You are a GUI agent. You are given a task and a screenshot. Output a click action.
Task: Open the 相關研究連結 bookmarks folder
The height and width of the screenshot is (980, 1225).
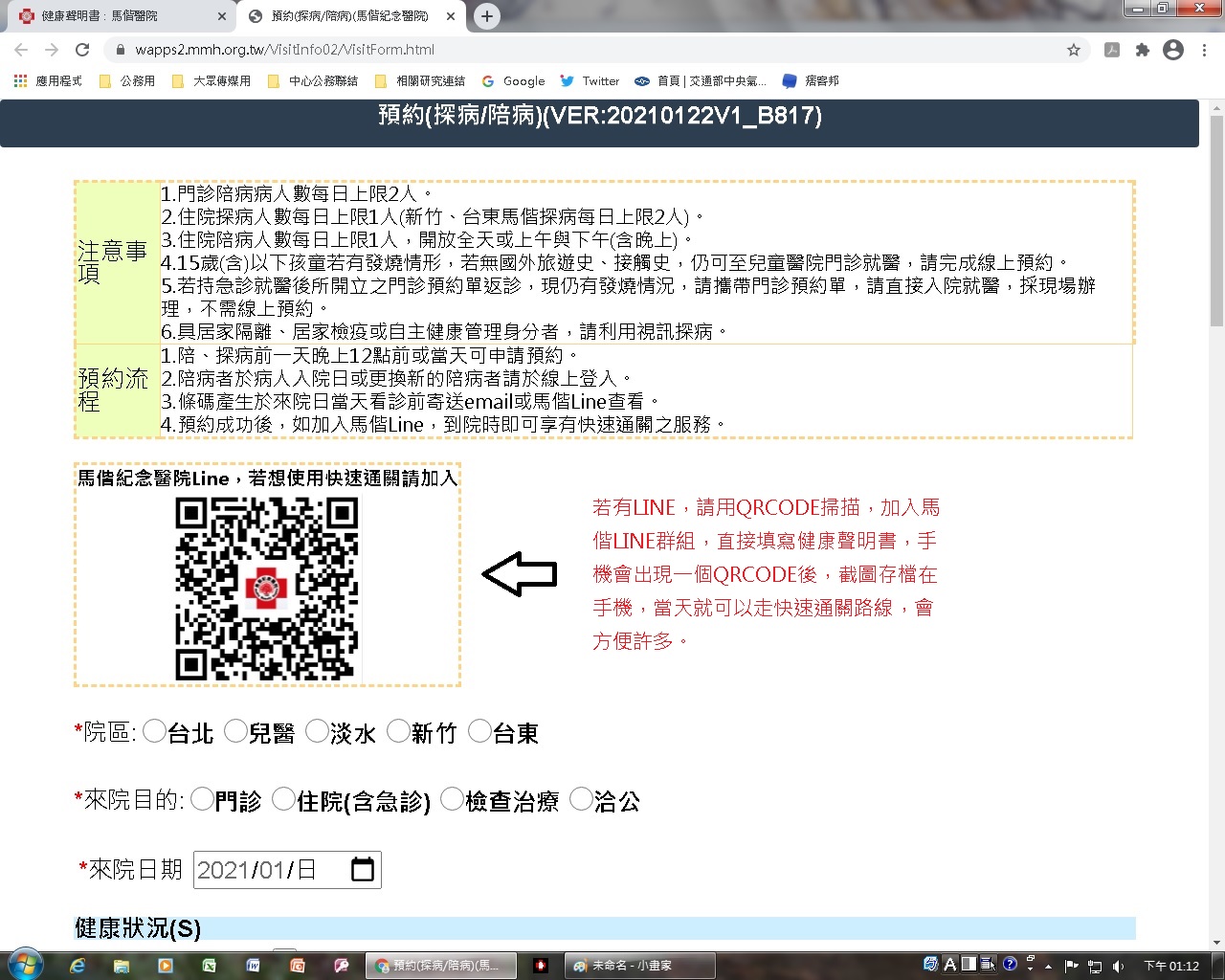[420, 81]
